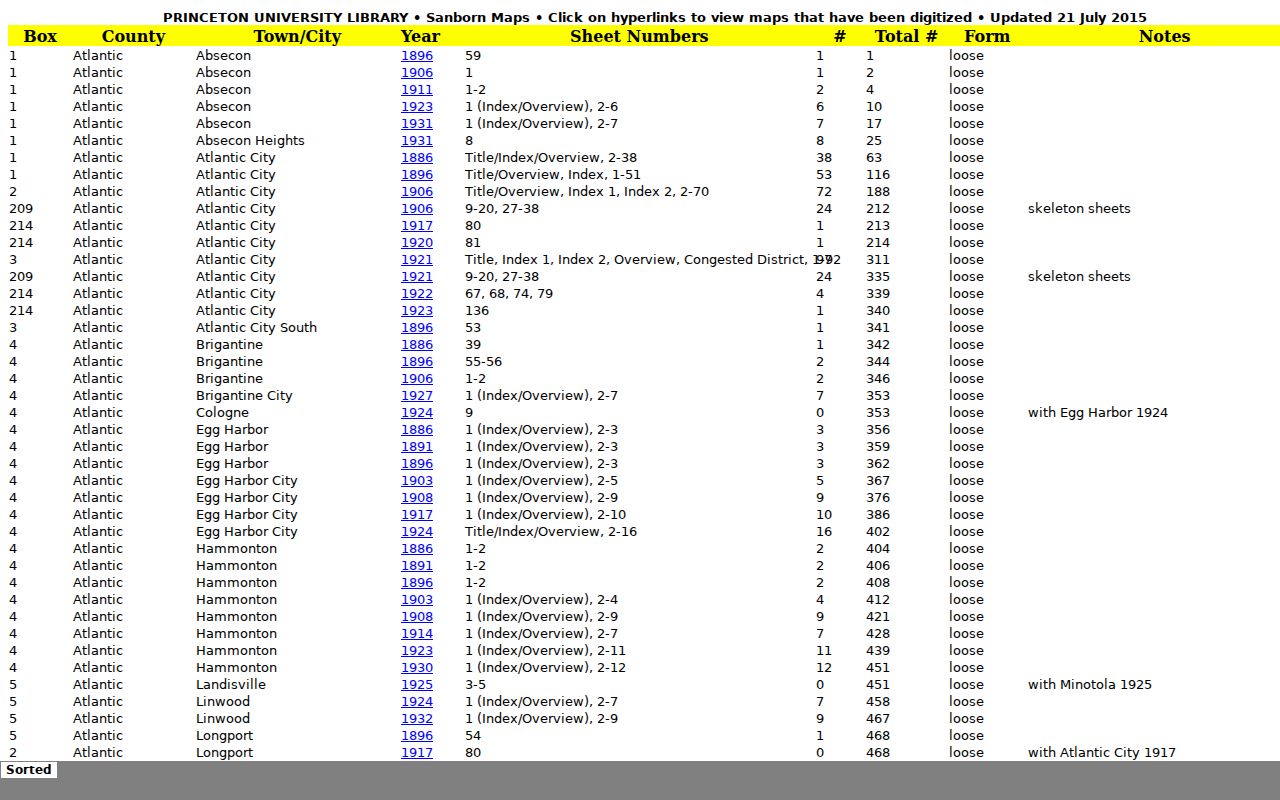The height and width of the screenshot is (800, 1280).
Task: Open the 1932 Linwood map link
Action: coord(417,719)
